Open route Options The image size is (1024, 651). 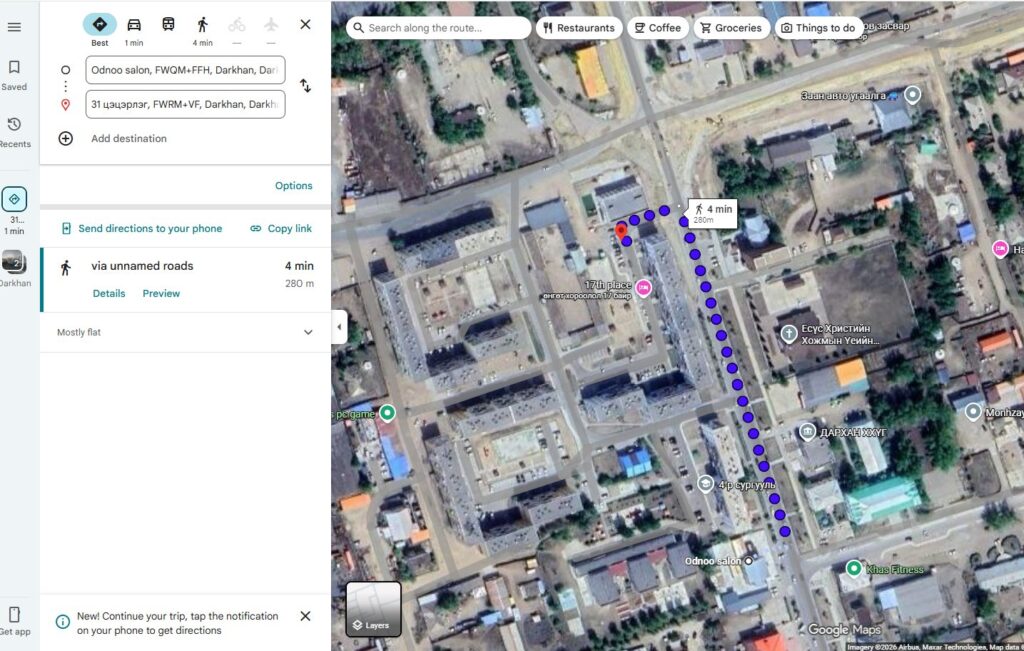coord(293,186)
